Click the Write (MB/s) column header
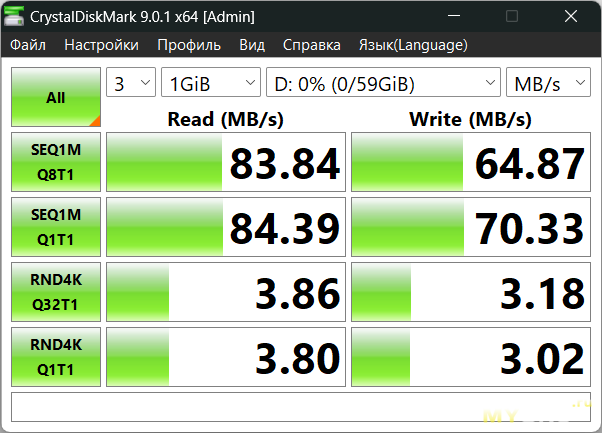 [470, 119]
